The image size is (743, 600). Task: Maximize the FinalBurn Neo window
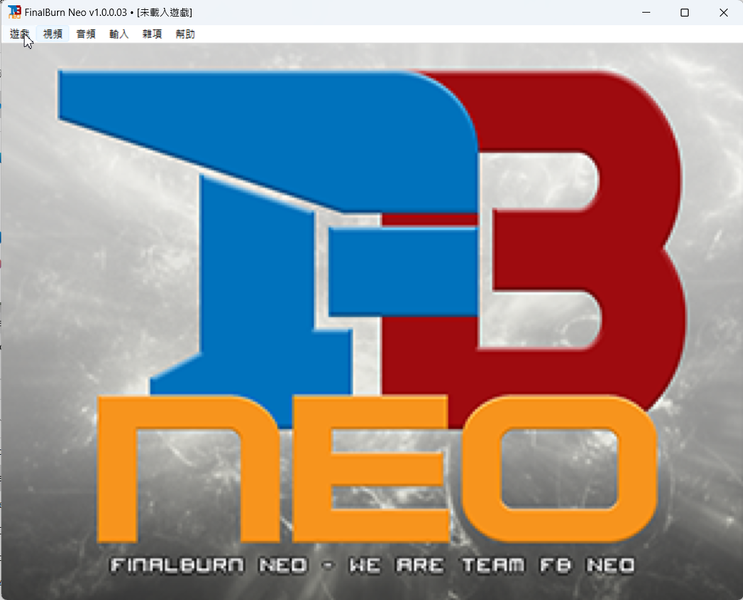point(685,12)
